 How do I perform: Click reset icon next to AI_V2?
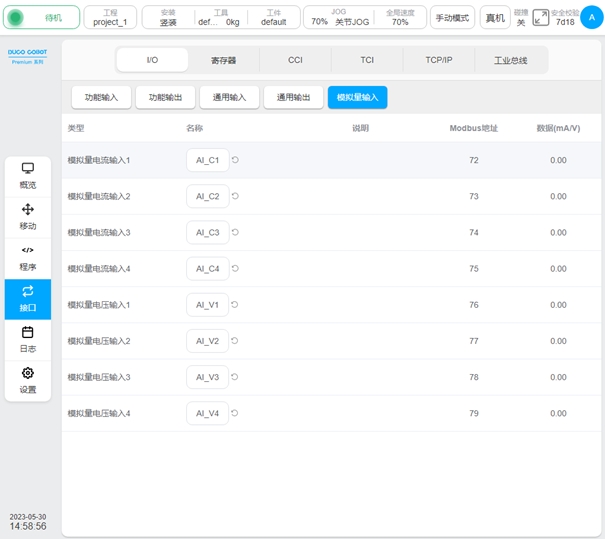pos(236,341)
